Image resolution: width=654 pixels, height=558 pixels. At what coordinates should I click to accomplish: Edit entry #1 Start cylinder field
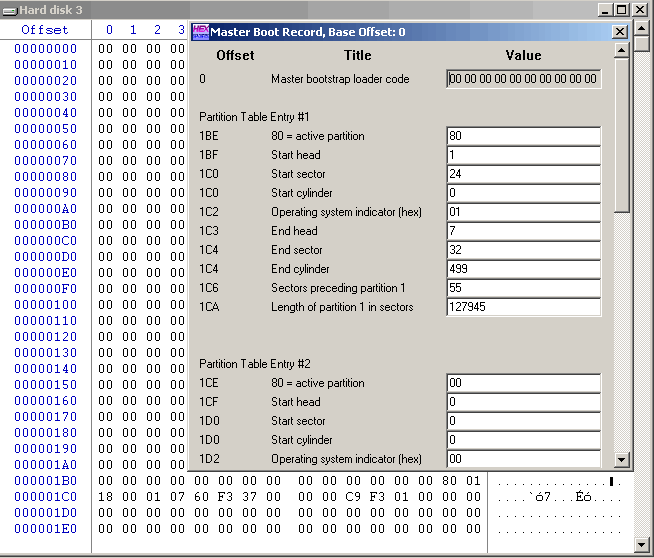tap(523, 193)
